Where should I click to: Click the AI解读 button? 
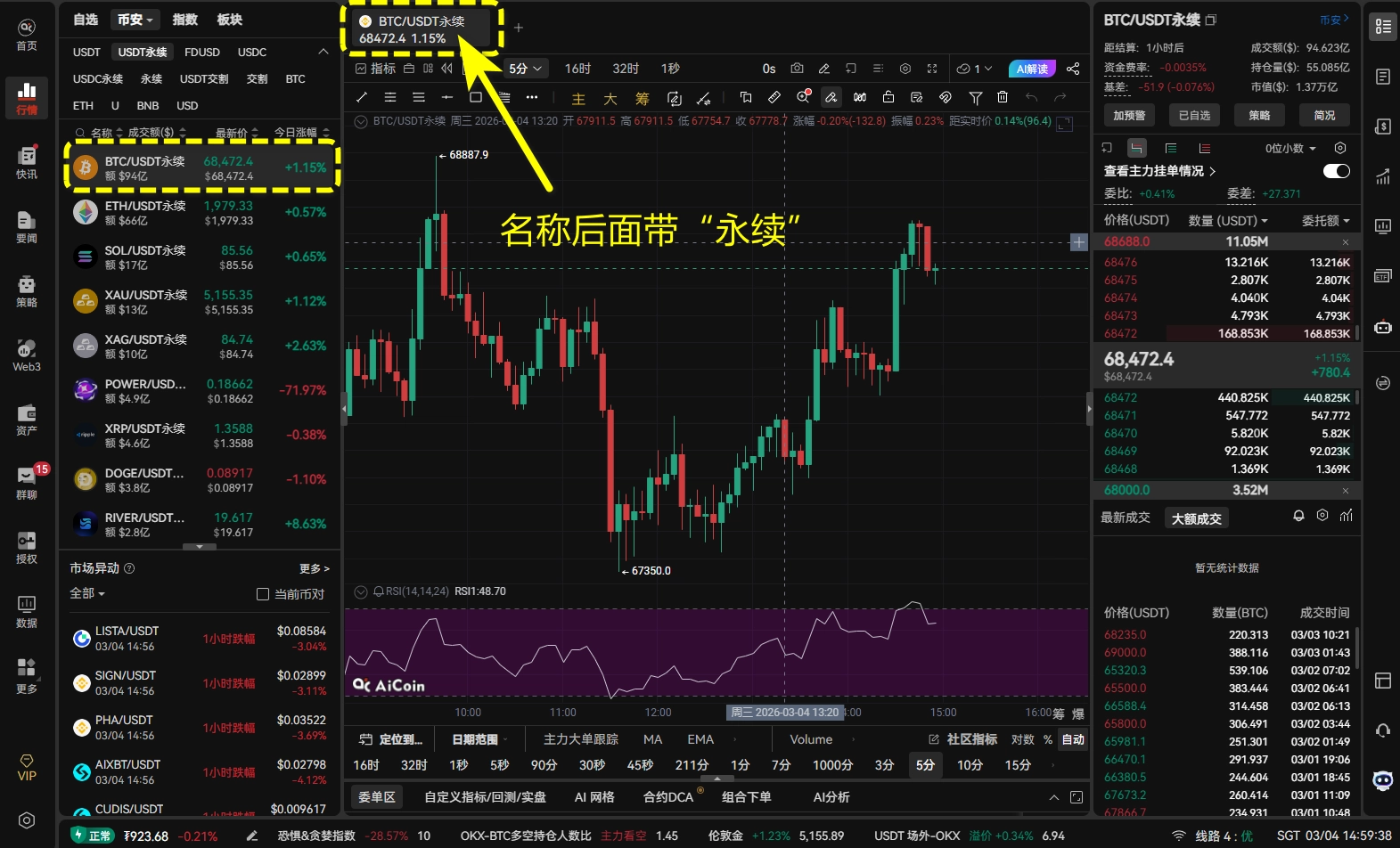click(x=1032, y=69)
